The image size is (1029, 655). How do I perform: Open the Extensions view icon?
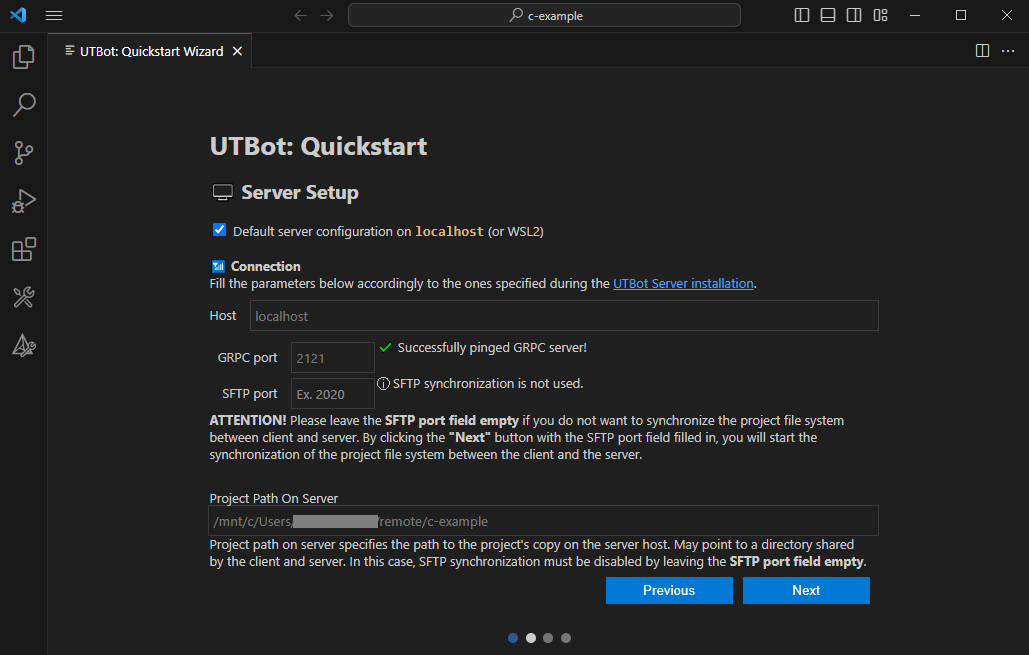point(23,249)
